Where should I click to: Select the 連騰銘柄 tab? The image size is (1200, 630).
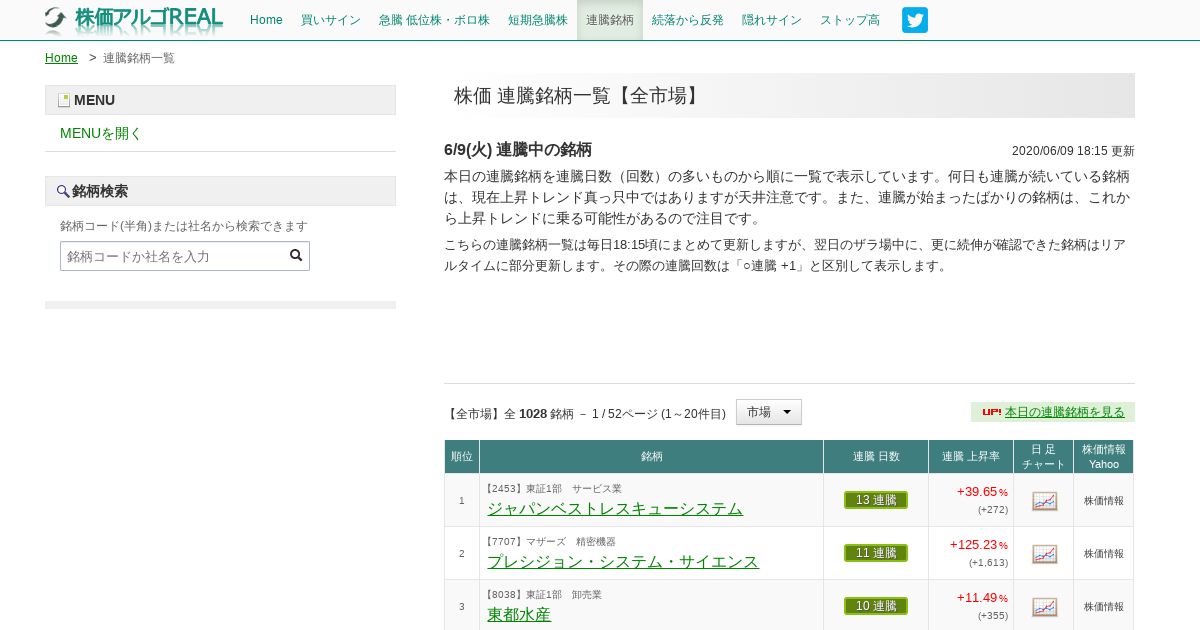click(610, 20)
